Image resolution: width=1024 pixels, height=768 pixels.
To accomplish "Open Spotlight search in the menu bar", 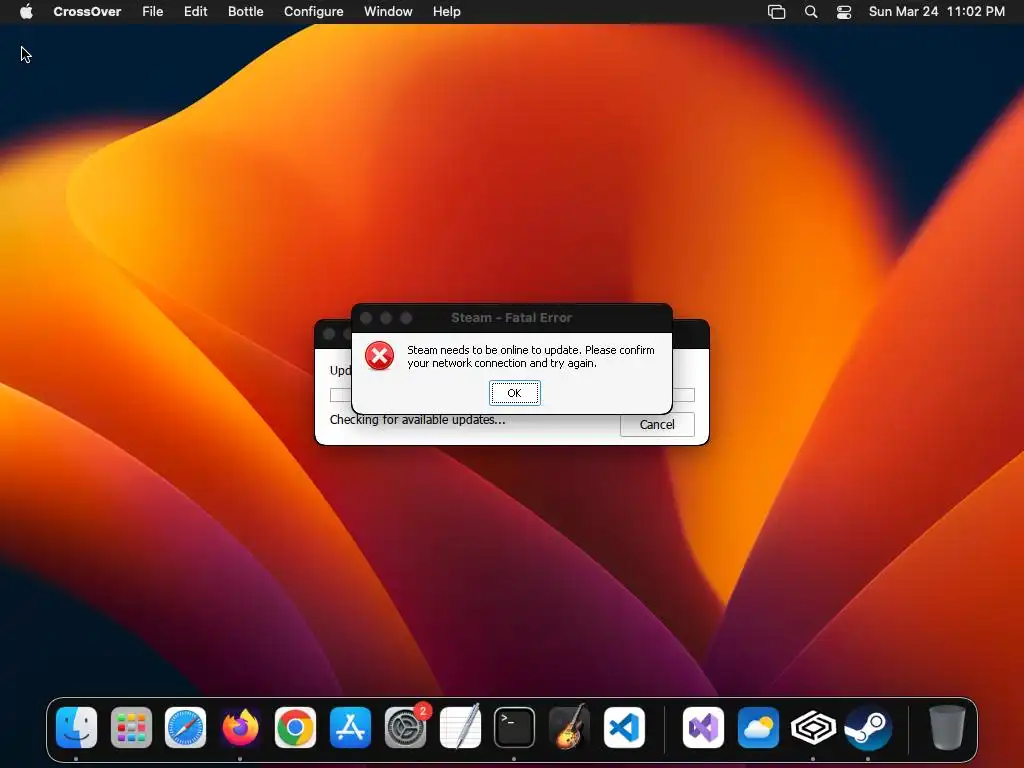I will (810, 12).
